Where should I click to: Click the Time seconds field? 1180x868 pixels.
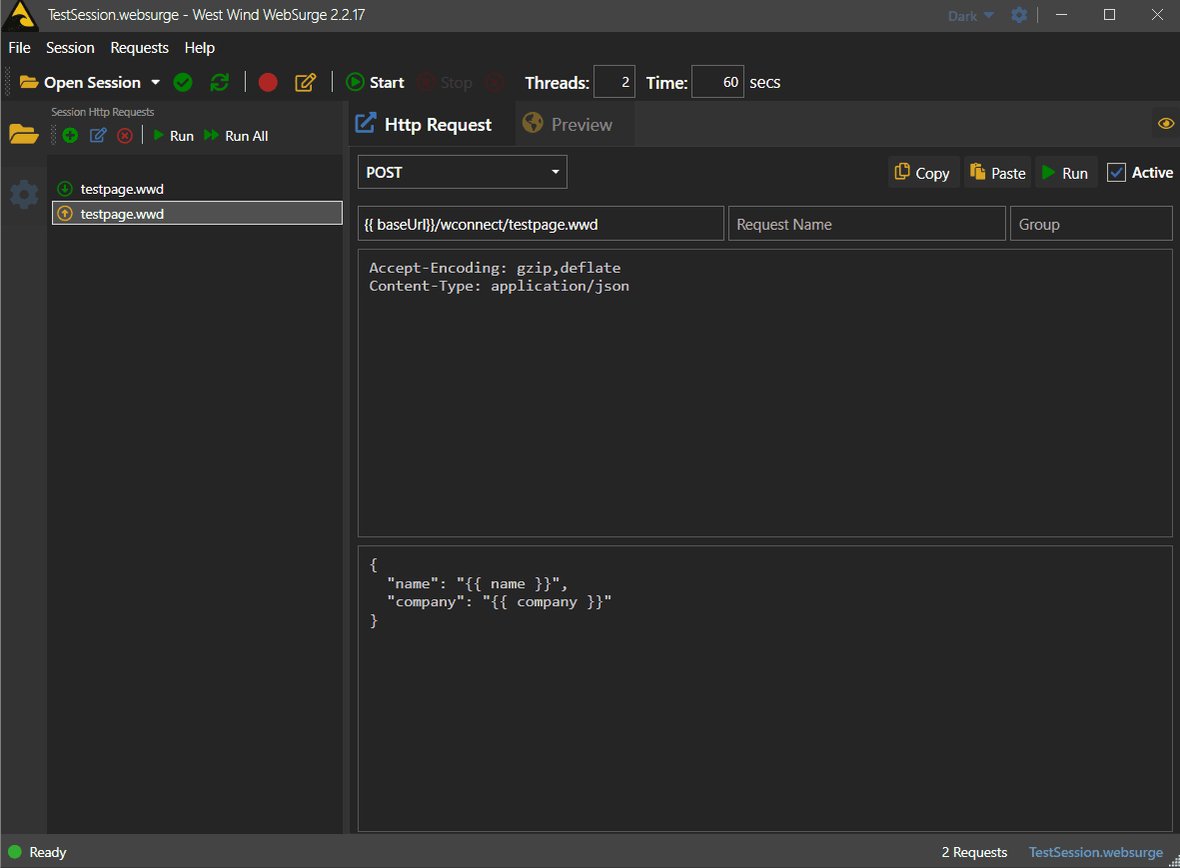[718, 82]
